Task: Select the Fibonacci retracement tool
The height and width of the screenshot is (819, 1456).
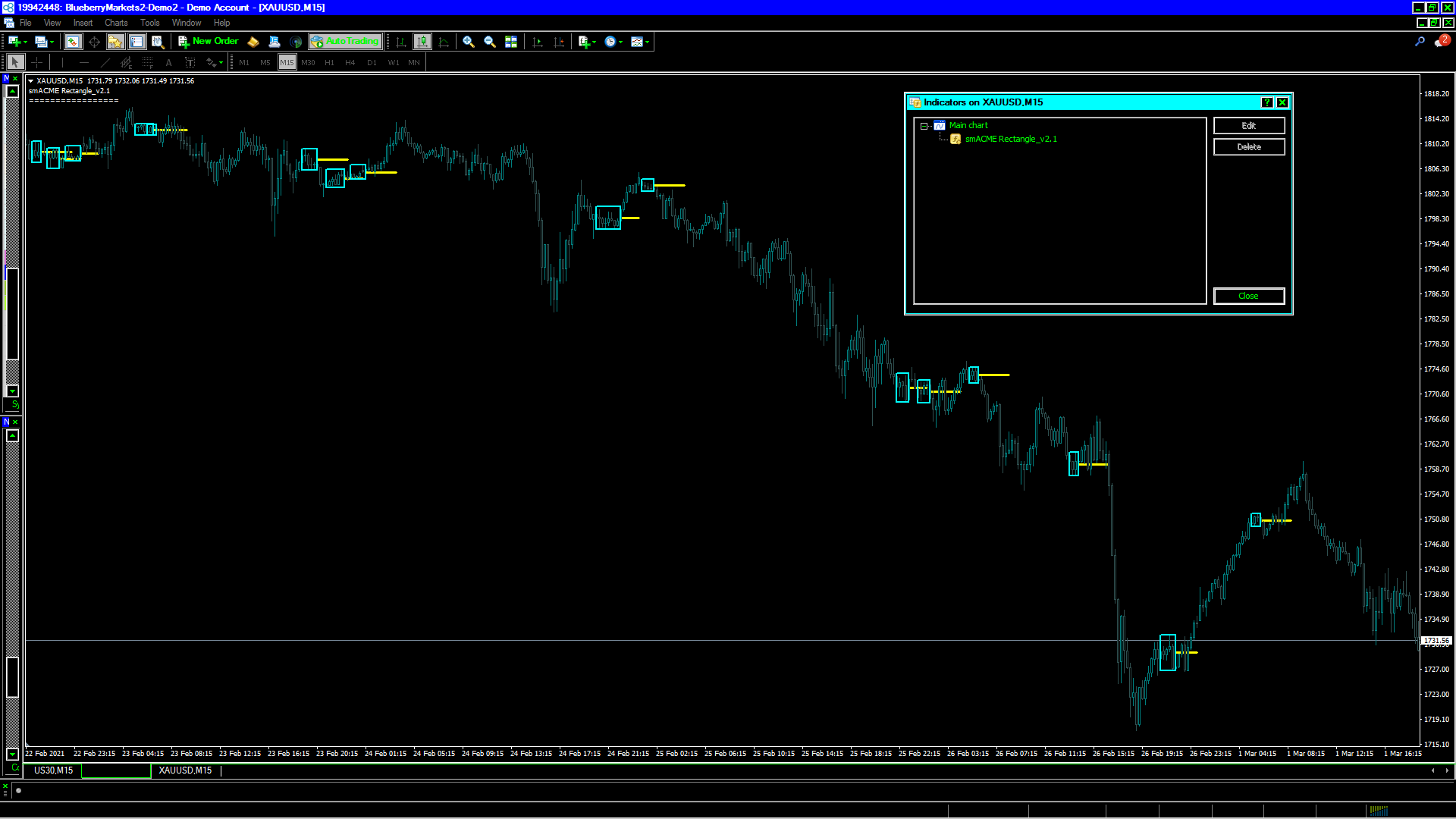Action: pos(148,62)
